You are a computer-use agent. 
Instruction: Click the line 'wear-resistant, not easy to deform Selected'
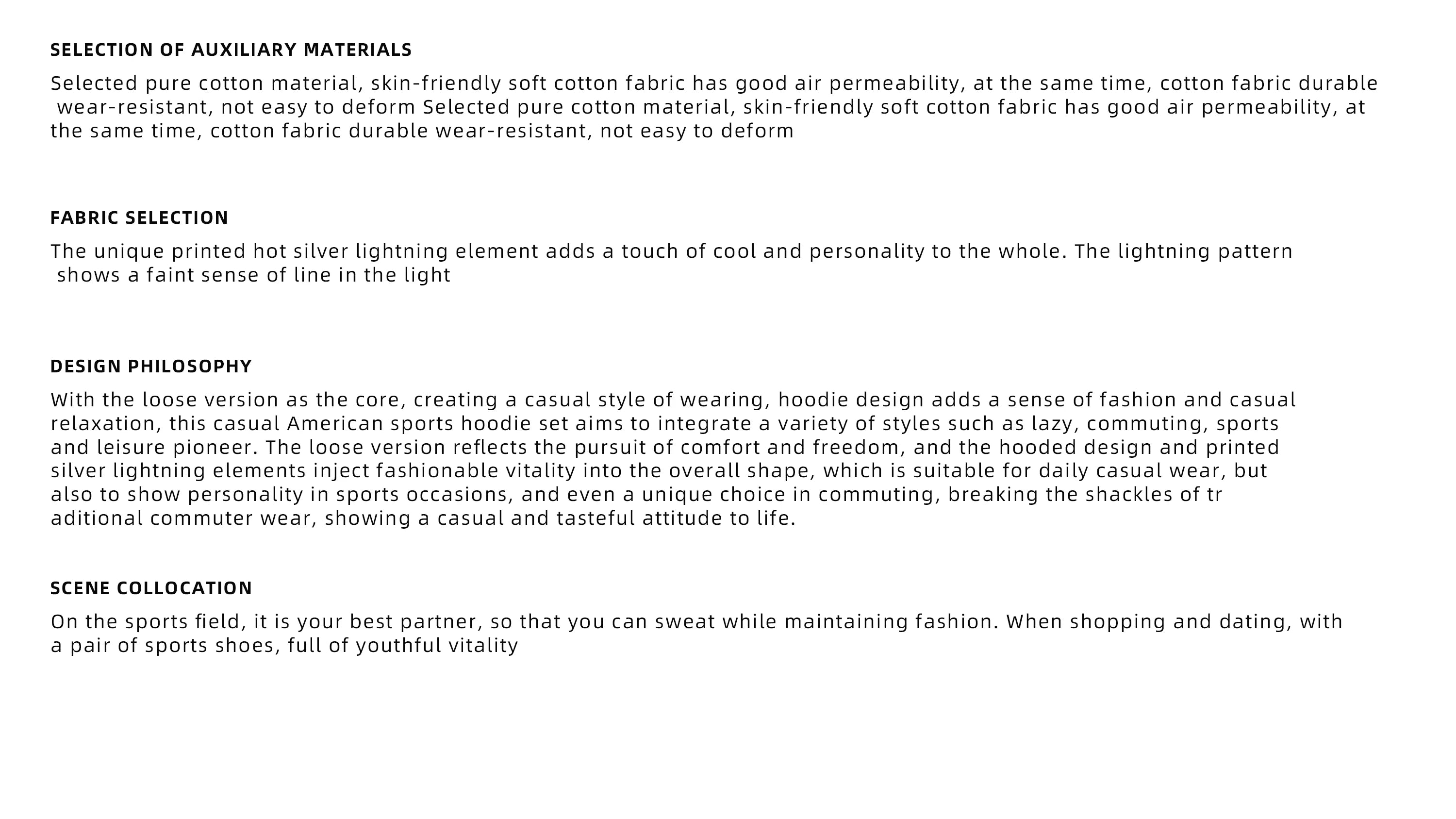tap(711, 107)
